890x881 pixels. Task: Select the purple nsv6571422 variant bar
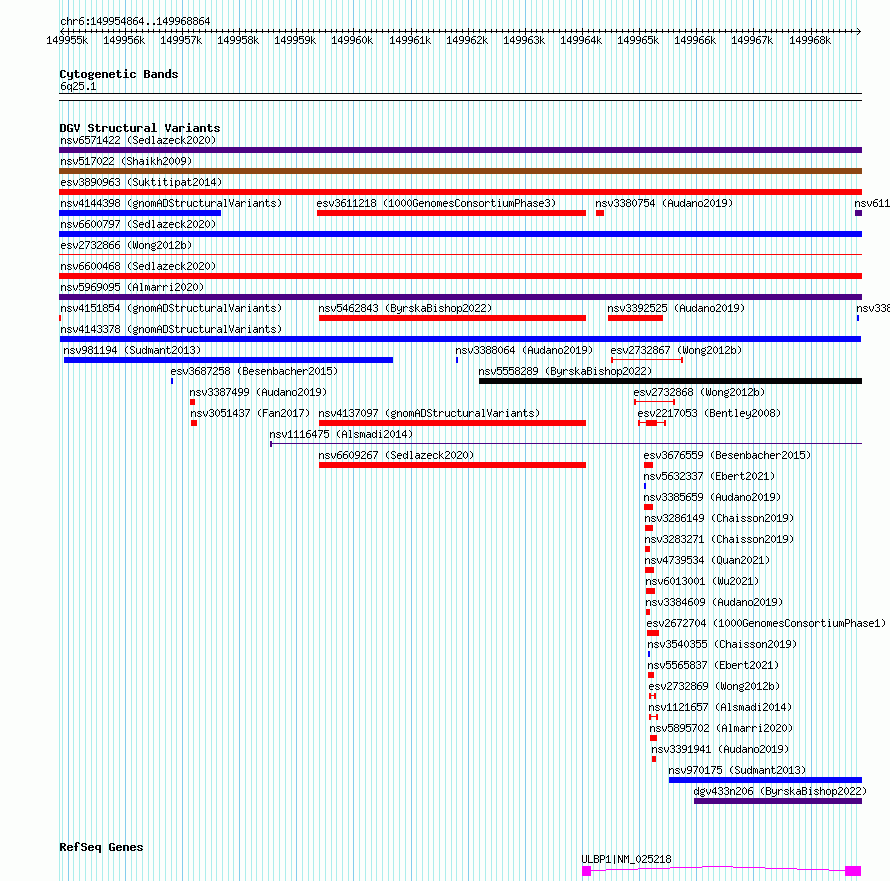point(460,150)
